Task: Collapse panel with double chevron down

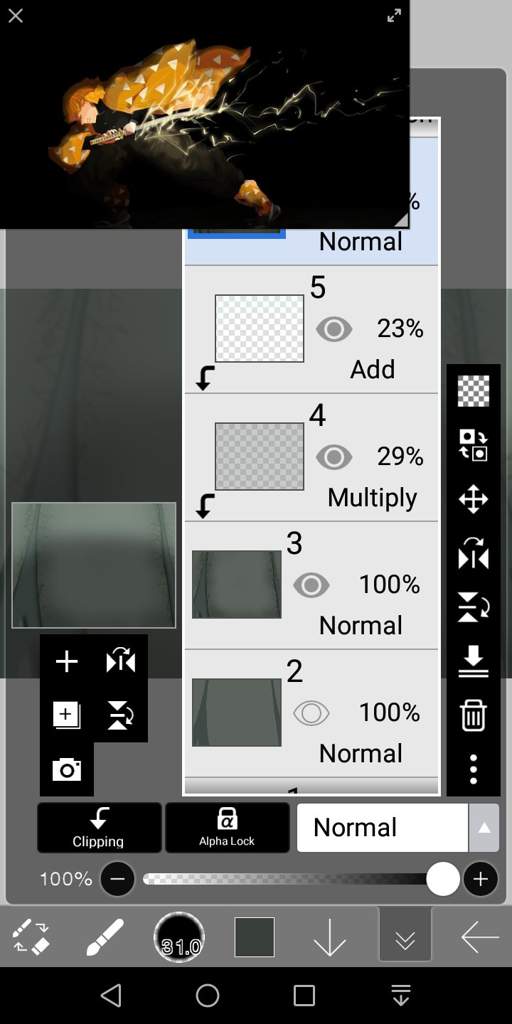Action: [x=405, y=938]
